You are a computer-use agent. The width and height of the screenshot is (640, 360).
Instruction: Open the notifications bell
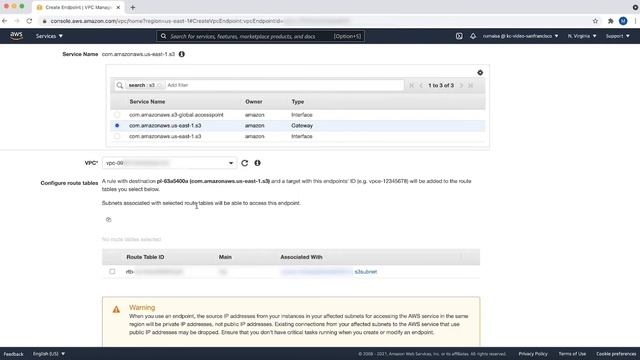click(x=473, y=36)
